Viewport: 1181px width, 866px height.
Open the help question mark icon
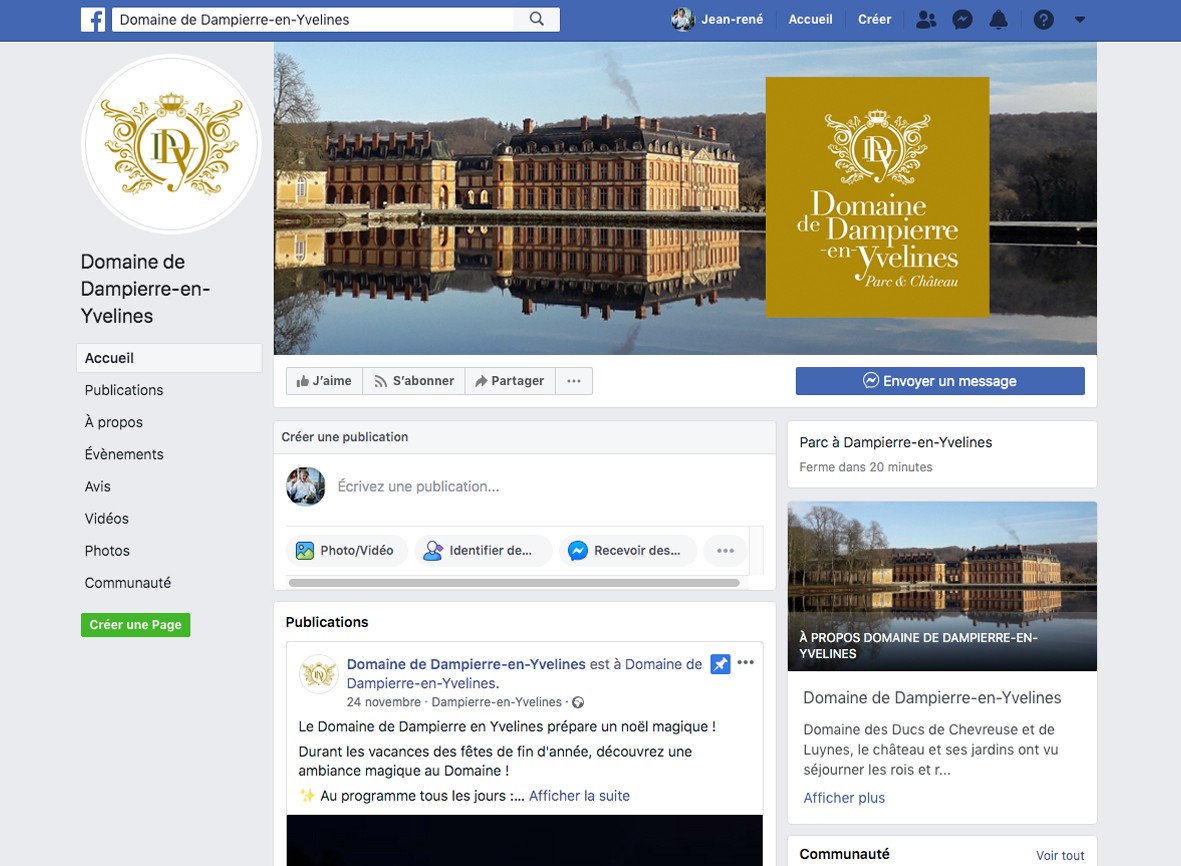(1043, 20)
